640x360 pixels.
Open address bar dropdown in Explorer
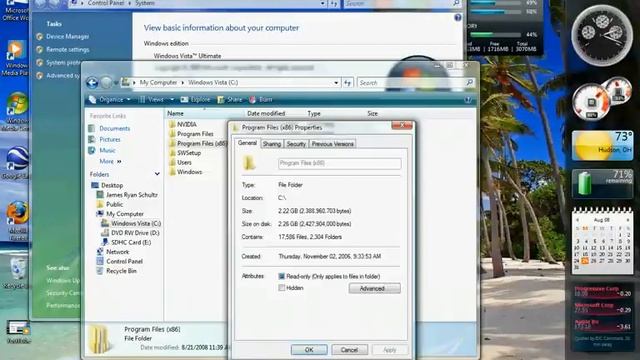pyautogui.click(x=336, y=83)
